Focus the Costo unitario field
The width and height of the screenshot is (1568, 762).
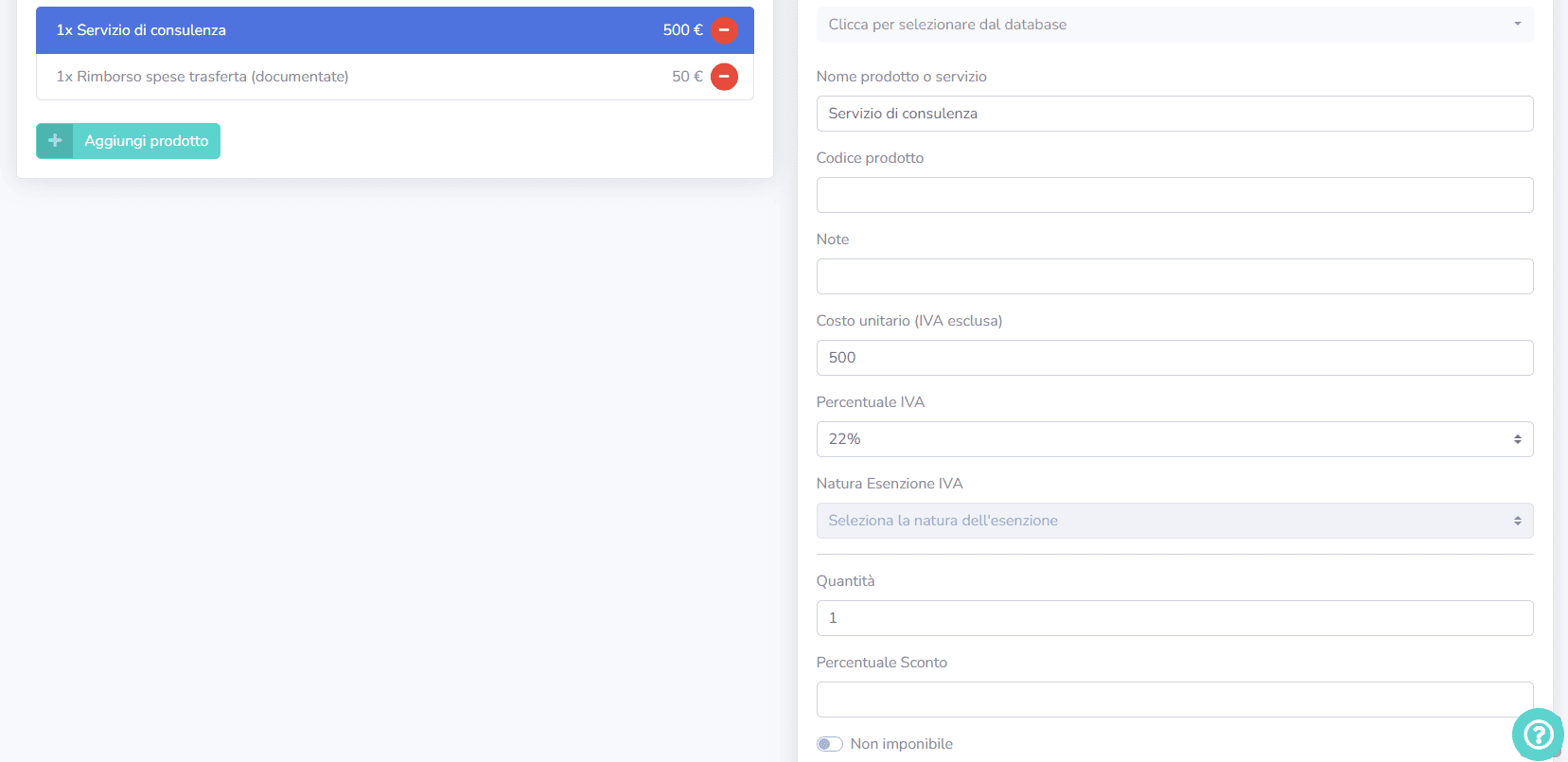pyautogui.click(x=1174, y=358)
